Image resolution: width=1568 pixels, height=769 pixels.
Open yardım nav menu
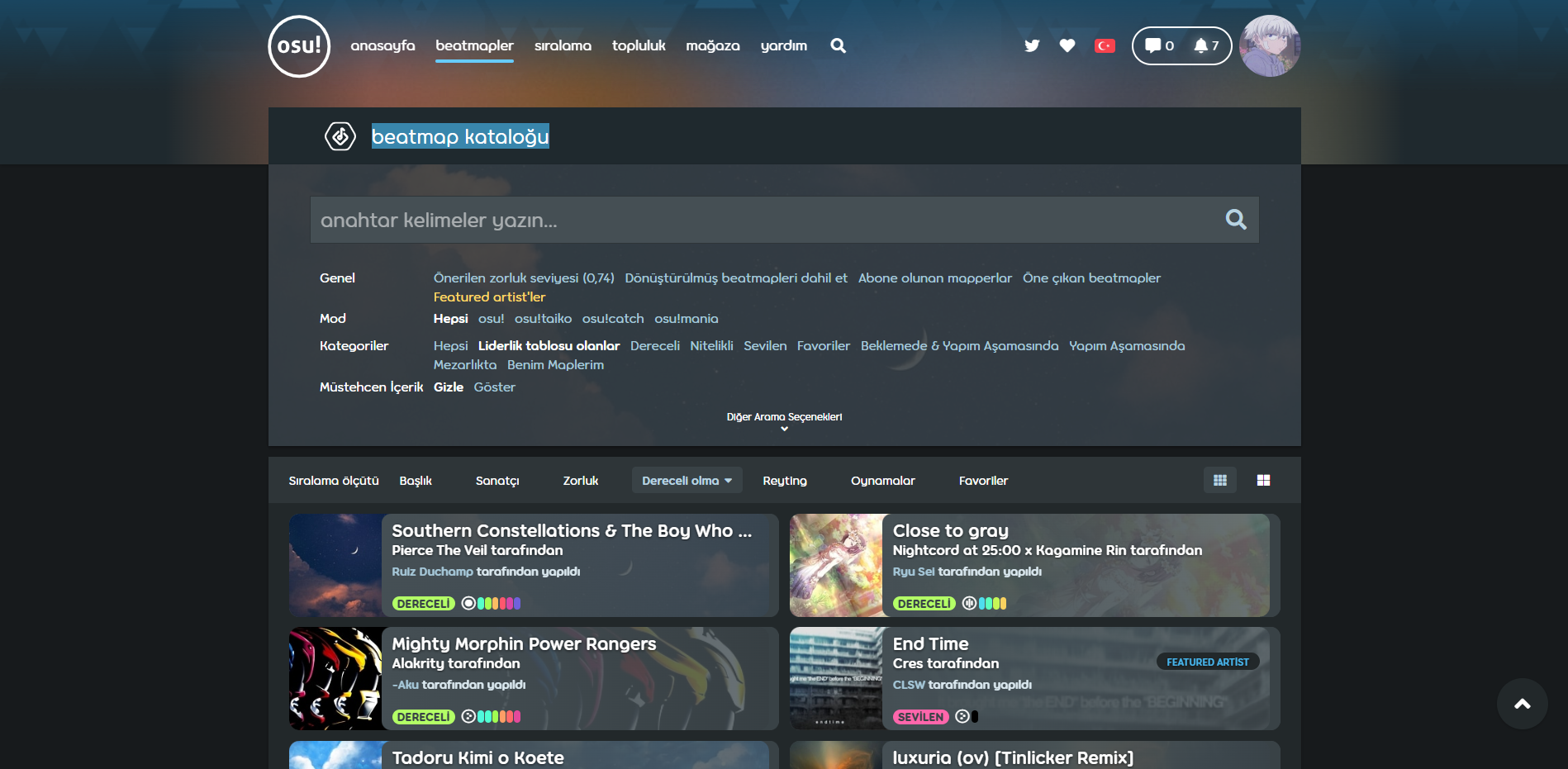(783, 45)
